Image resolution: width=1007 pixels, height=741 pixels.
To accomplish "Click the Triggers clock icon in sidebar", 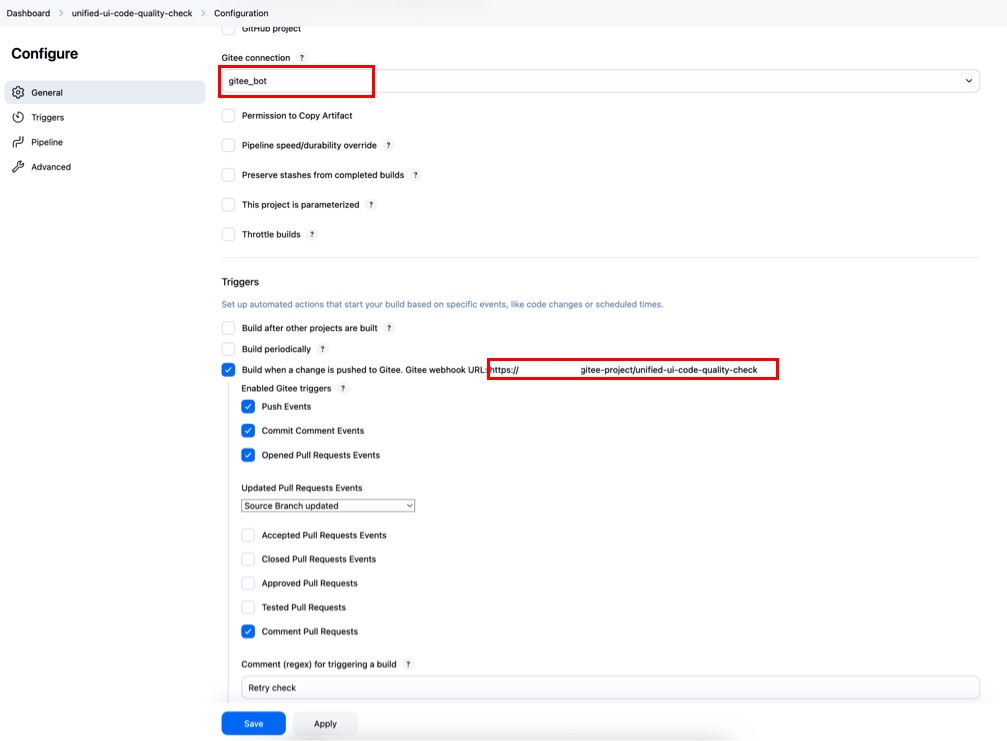I will (x=18, y=118).
